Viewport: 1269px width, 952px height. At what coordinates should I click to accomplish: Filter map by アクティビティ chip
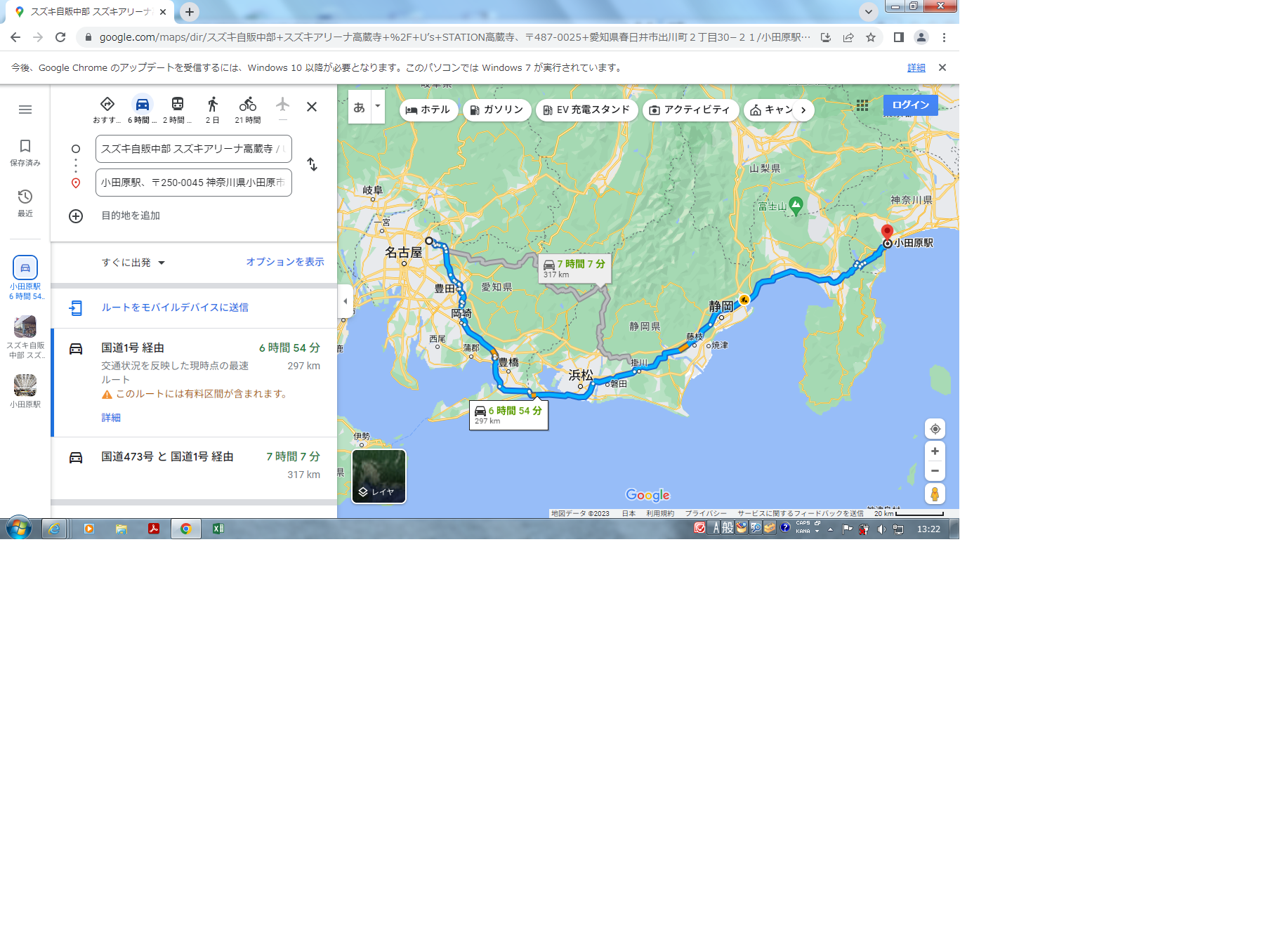click(690, 110)
